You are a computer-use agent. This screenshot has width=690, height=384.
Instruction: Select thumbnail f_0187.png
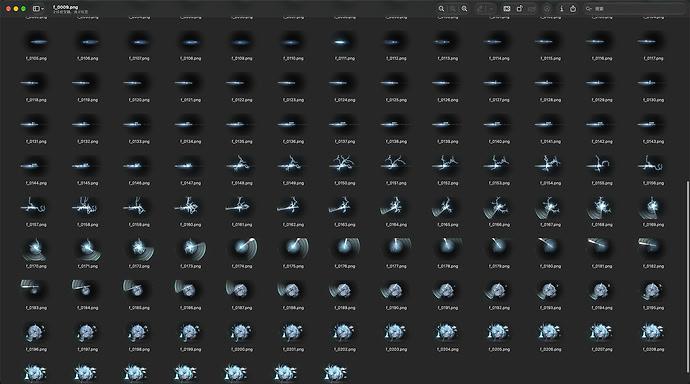(242, 291)
